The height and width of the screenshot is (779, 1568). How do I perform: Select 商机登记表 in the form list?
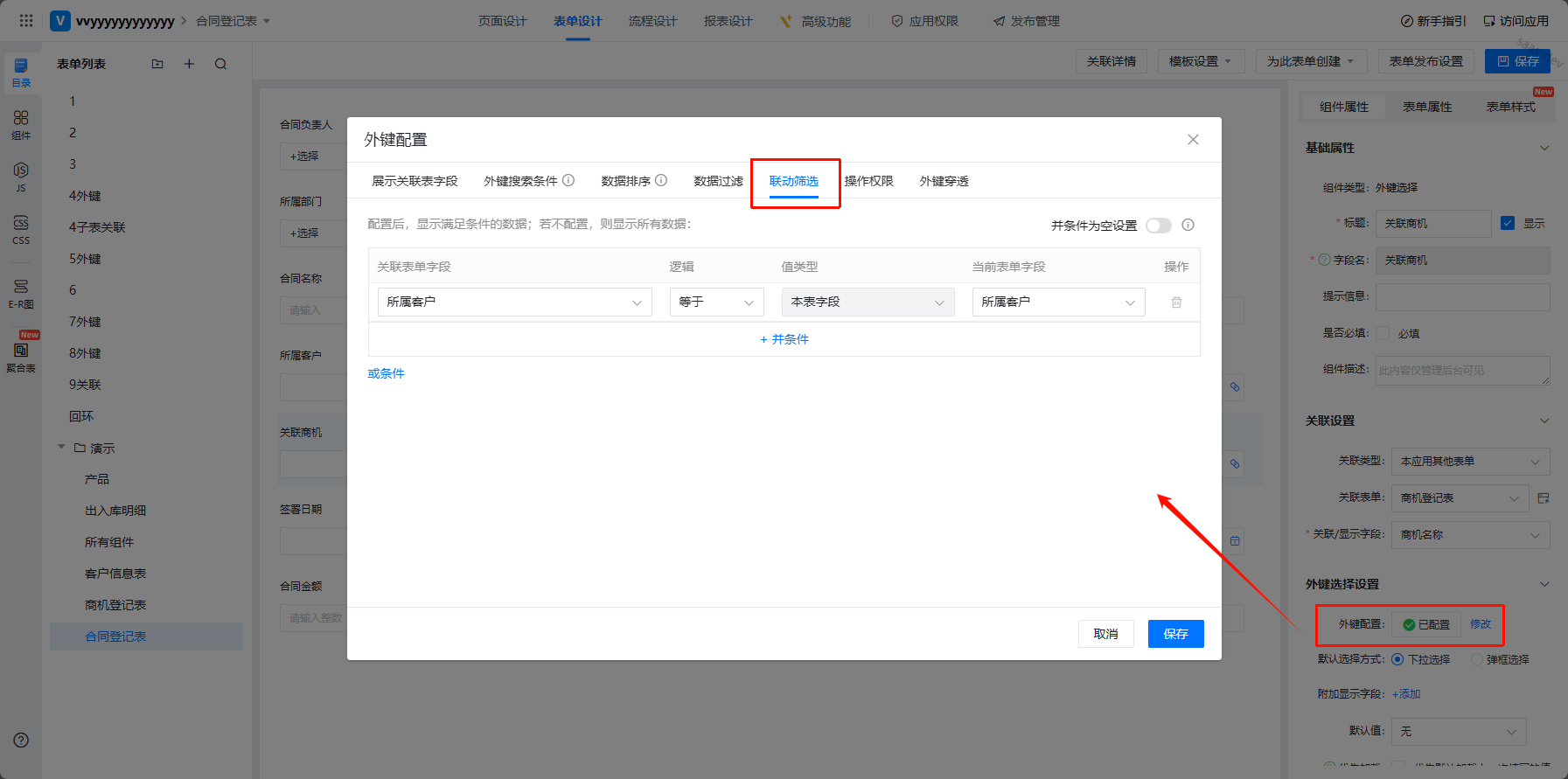(115, 605)
